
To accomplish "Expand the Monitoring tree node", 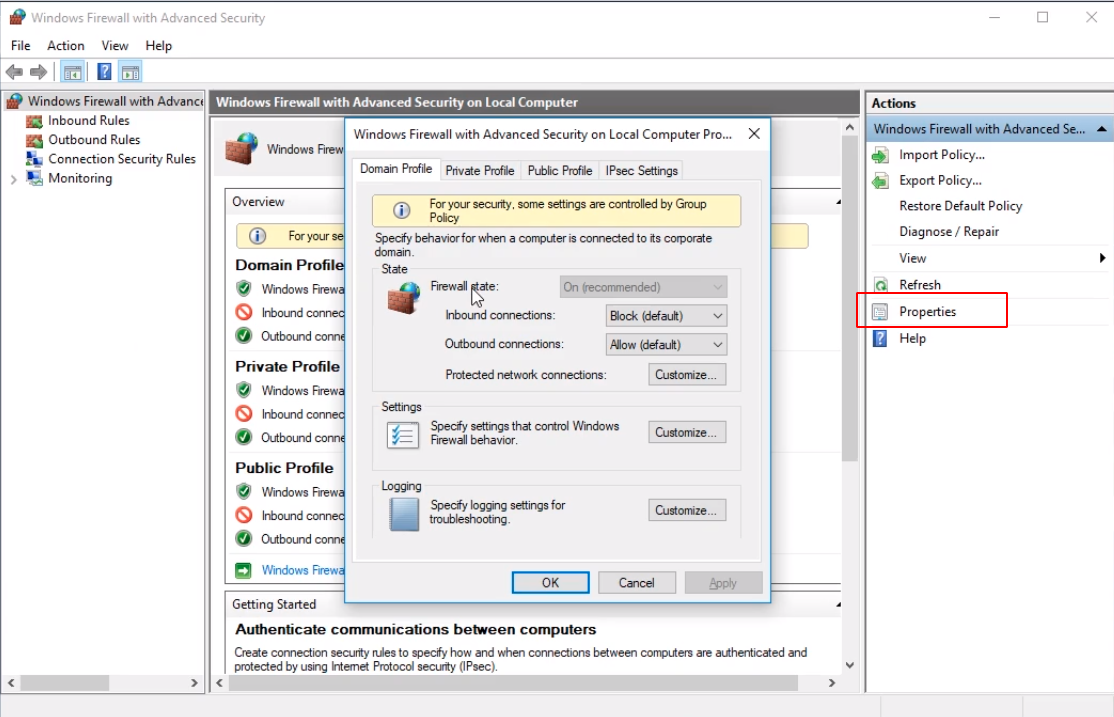I will 13,179.
